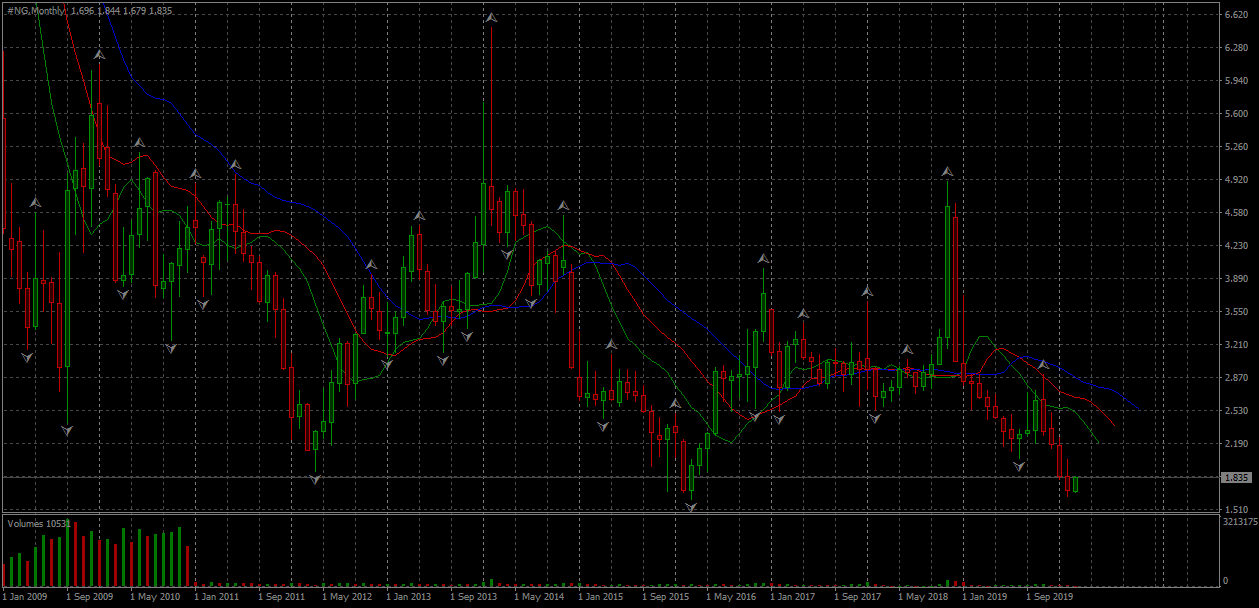This screenshot has width=1259, height=608.
Task: Select the Volumes 10531 indicator label
Action: tap(39, 523)
